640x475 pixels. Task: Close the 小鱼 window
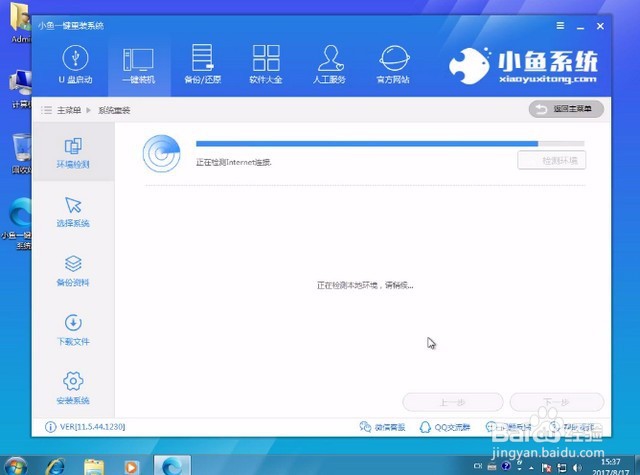(600, 26)
